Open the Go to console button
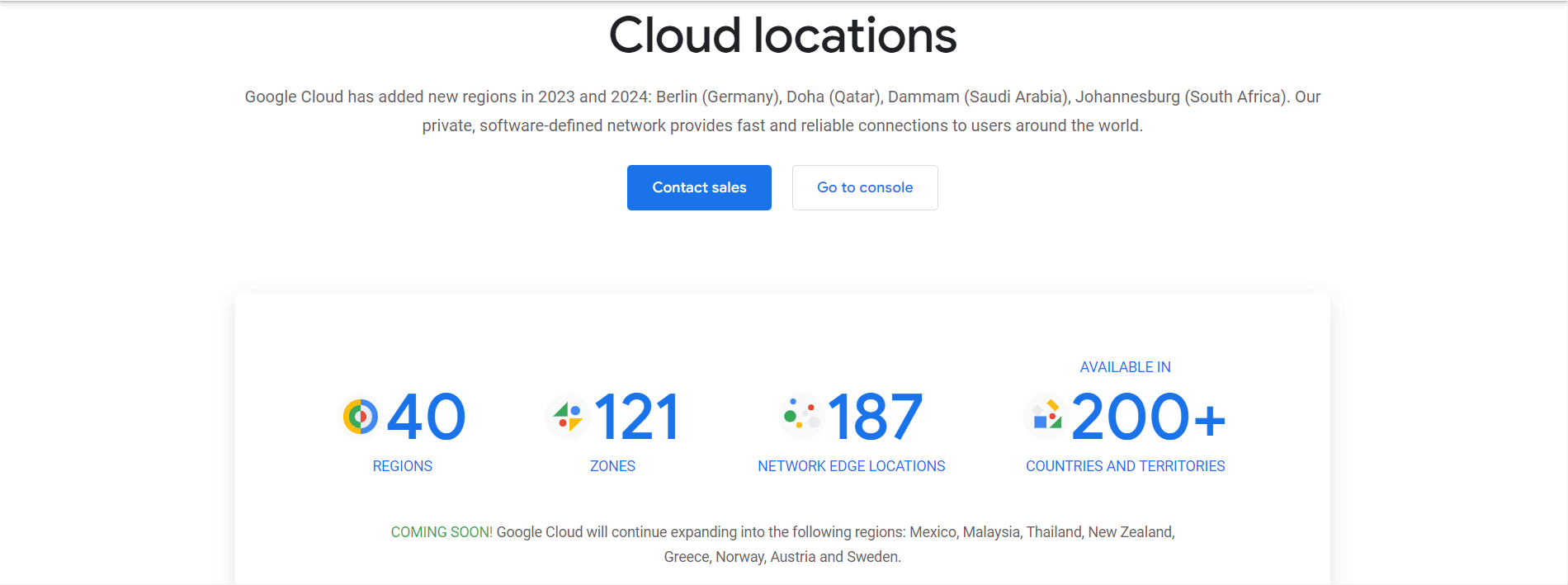 pyautogui.click(x=865, y=187)
